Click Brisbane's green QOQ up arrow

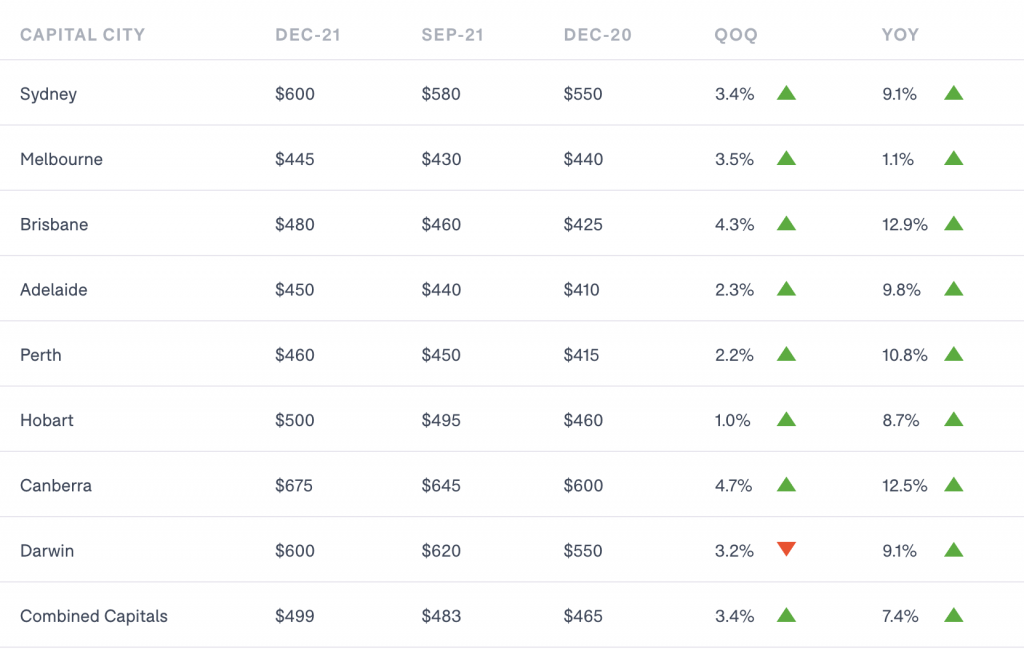[786, 224]
